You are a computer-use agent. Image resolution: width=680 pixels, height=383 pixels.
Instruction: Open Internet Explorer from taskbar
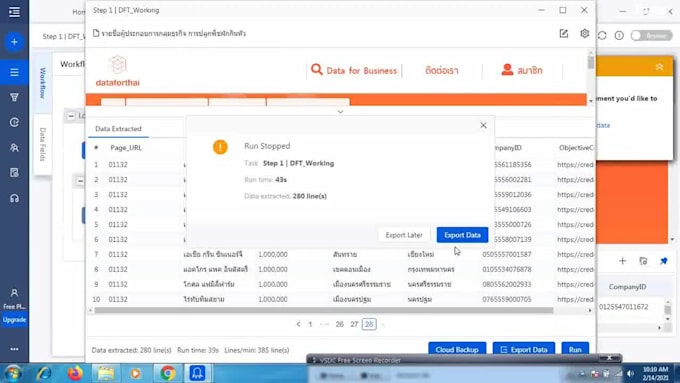(44, 373)
